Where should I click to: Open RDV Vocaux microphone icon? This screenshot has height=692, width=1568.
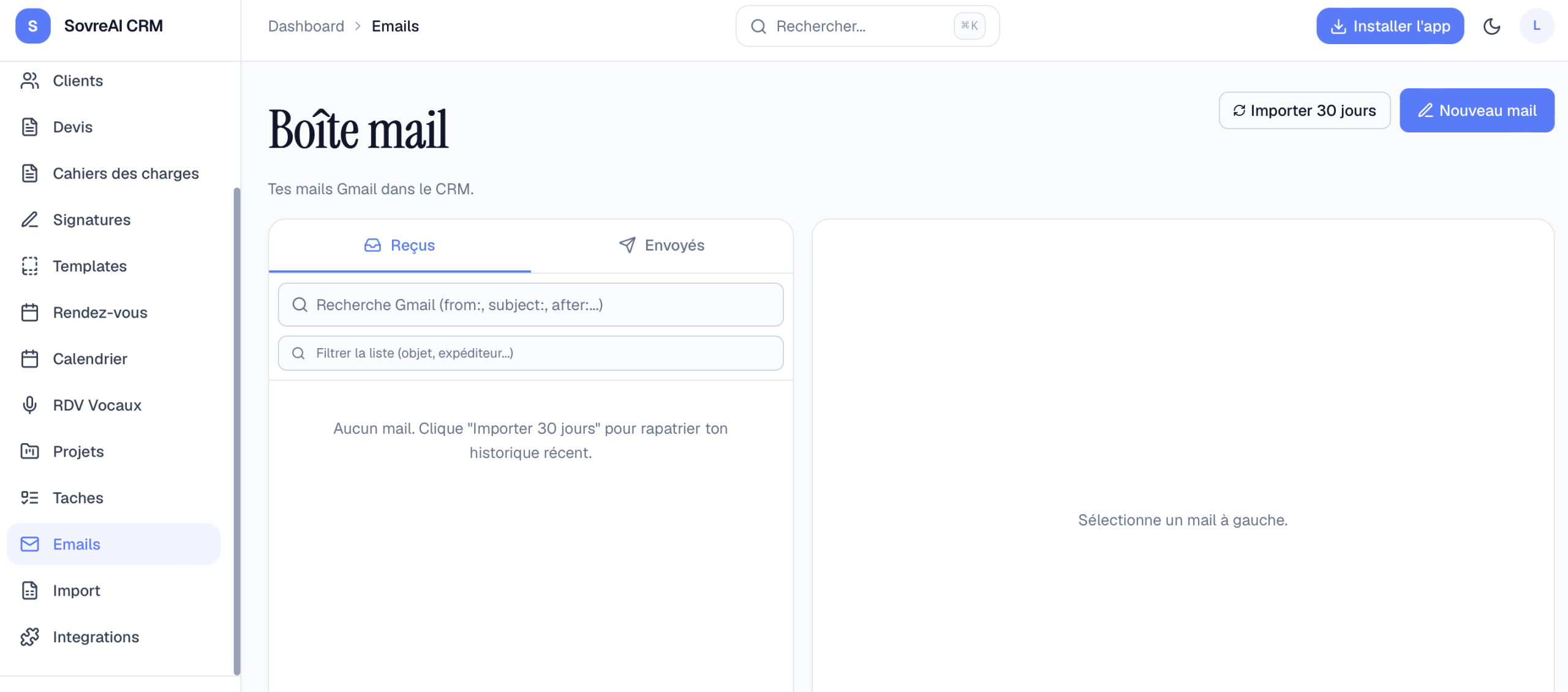(x=29, y=405)
